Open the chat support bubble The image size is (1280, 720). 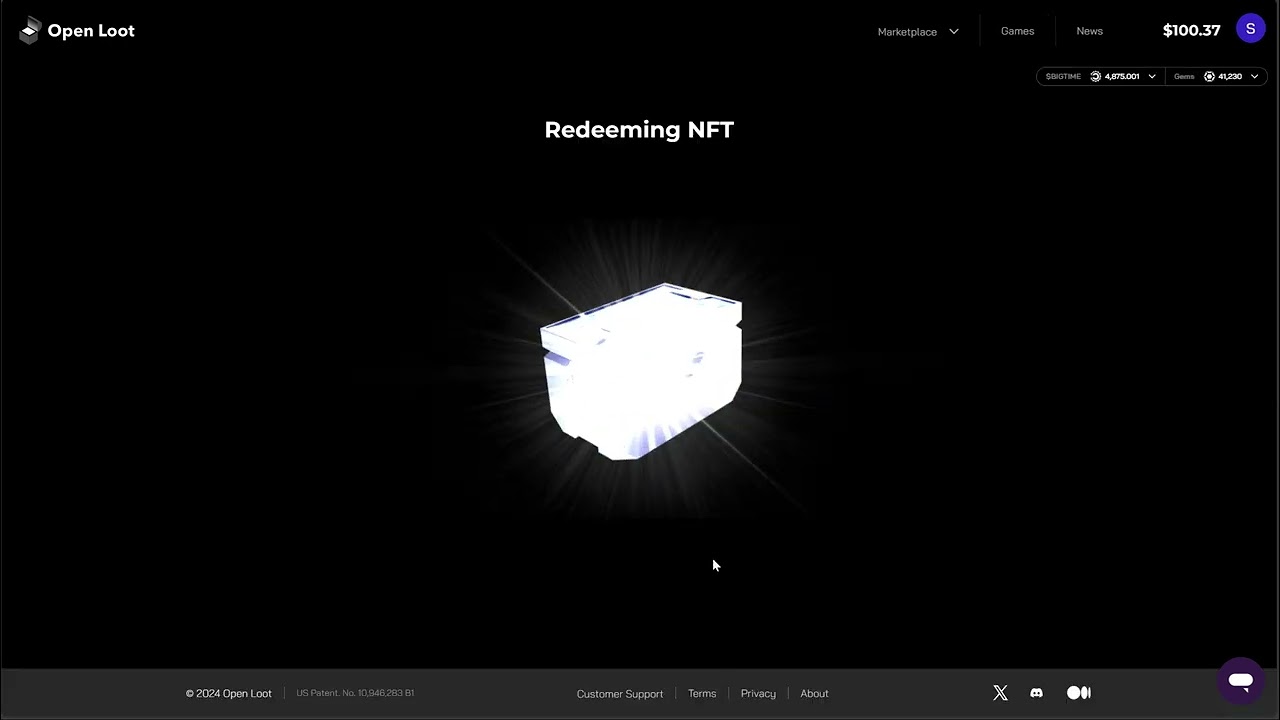[1241, 681]
